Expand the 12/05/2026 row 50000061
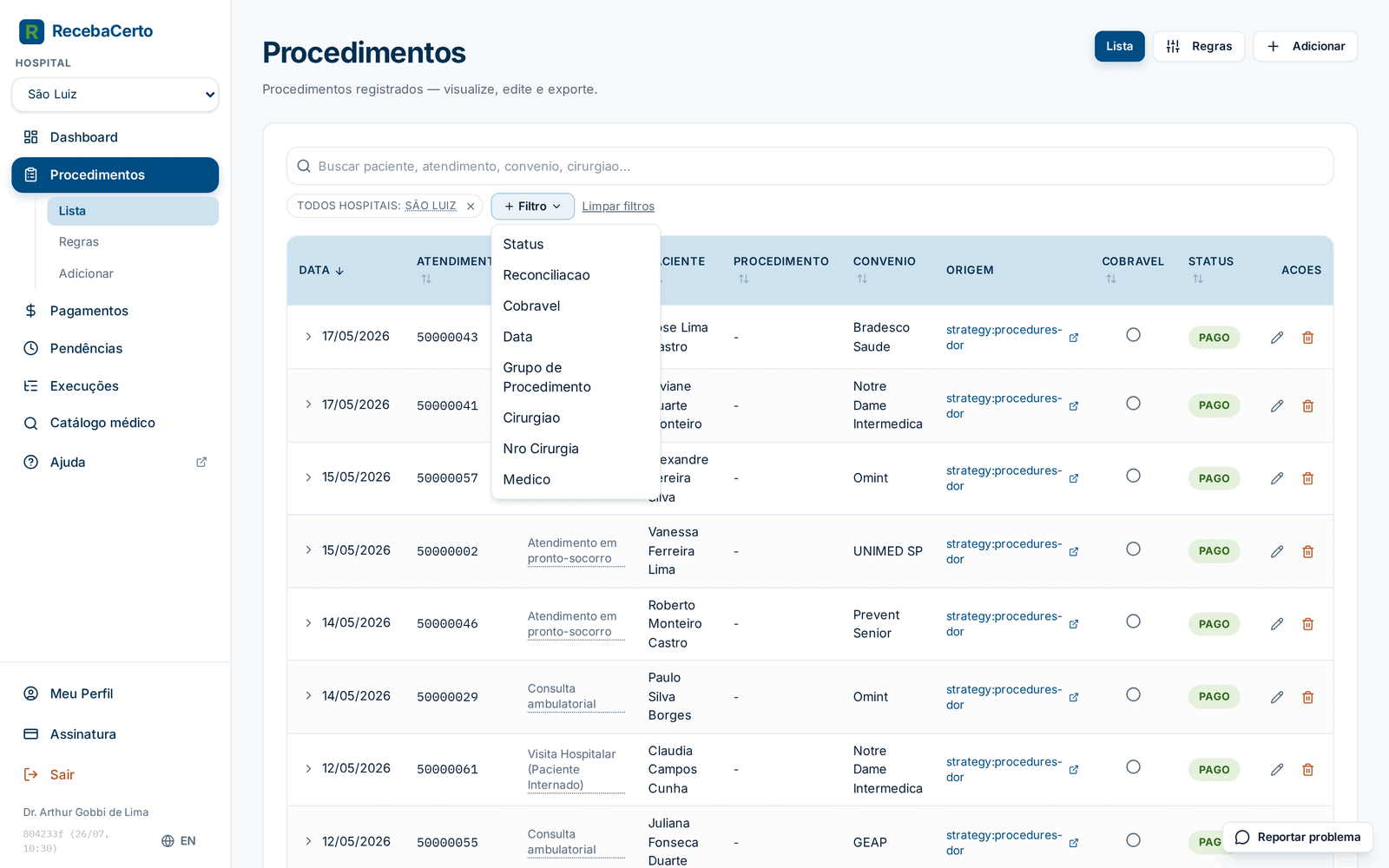Image resolution: width=1389 pixels, height=868 pixels. click(308, 769)
